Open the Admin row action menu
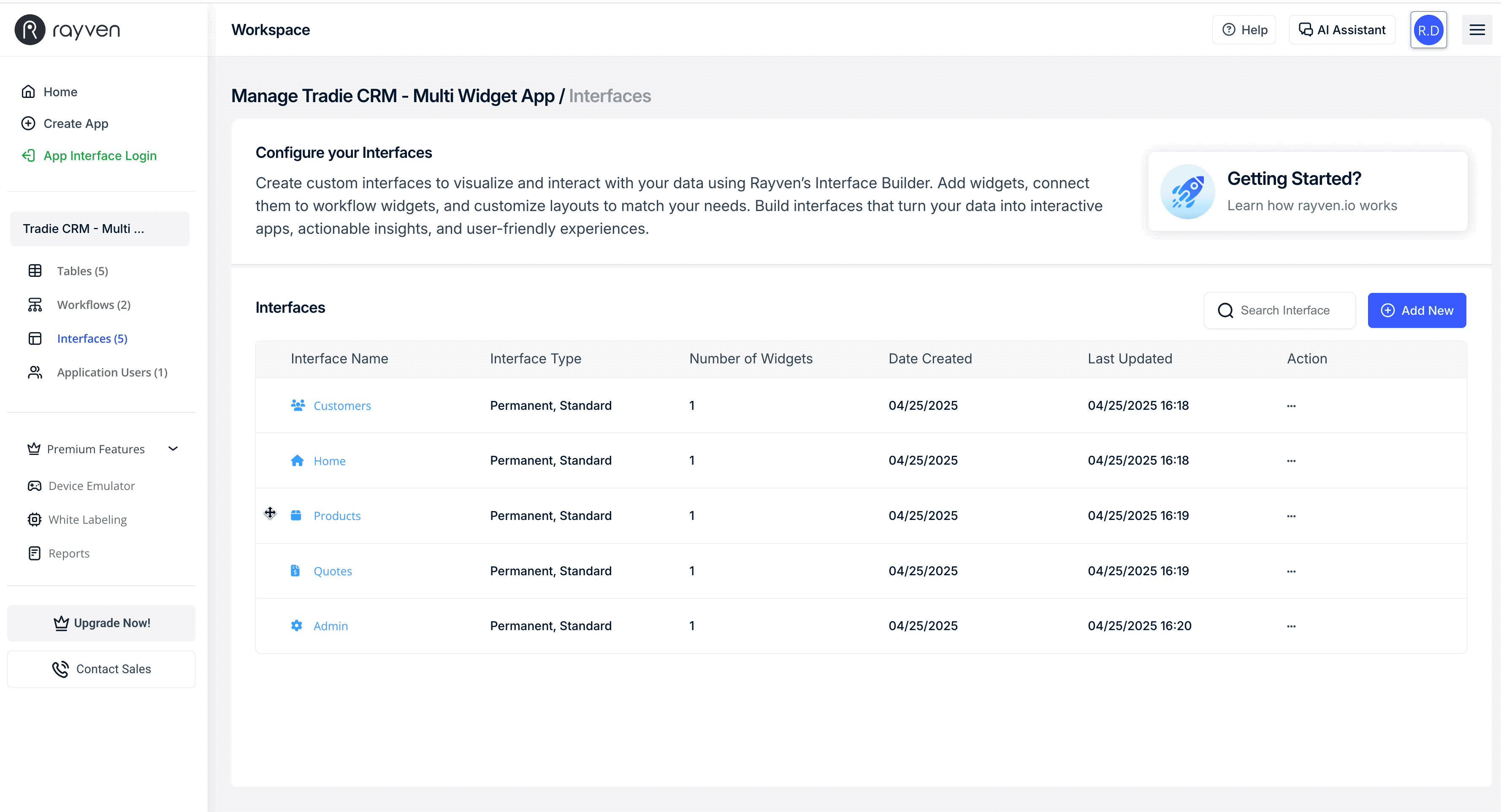The width and height of the screenshot is (1501, 812). (1291, 625)
